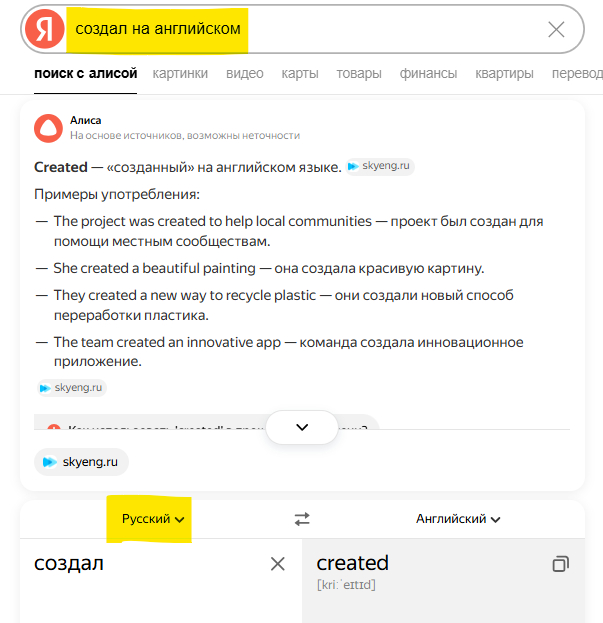
Task: Go to the финансы tab
Action: click(428, 73)
